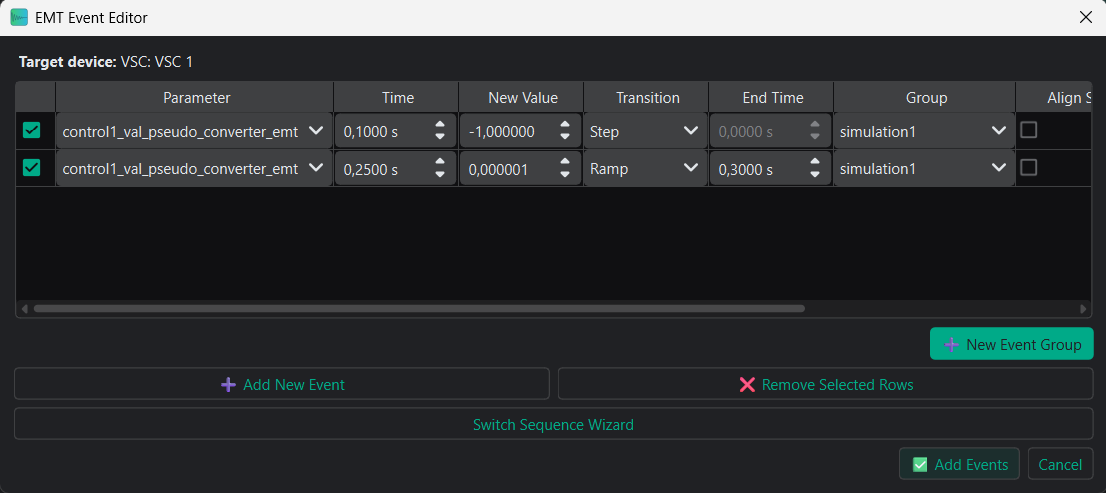This screenshot has width=1106, height=493.
Task: Click the red X icon beside Remove Selected Rows
Action: coord(747,384)
